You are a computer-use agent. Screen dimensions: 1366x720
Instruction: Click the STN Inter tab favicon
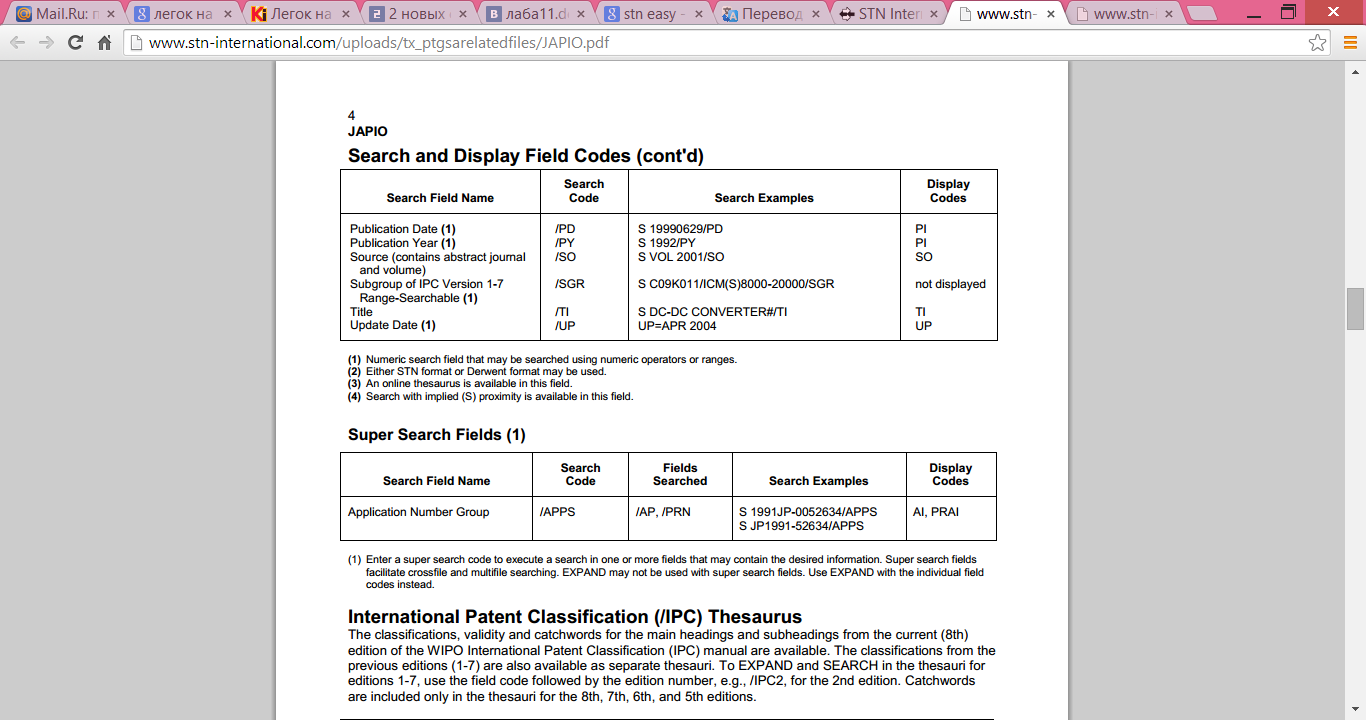click(x=846, y=14)
